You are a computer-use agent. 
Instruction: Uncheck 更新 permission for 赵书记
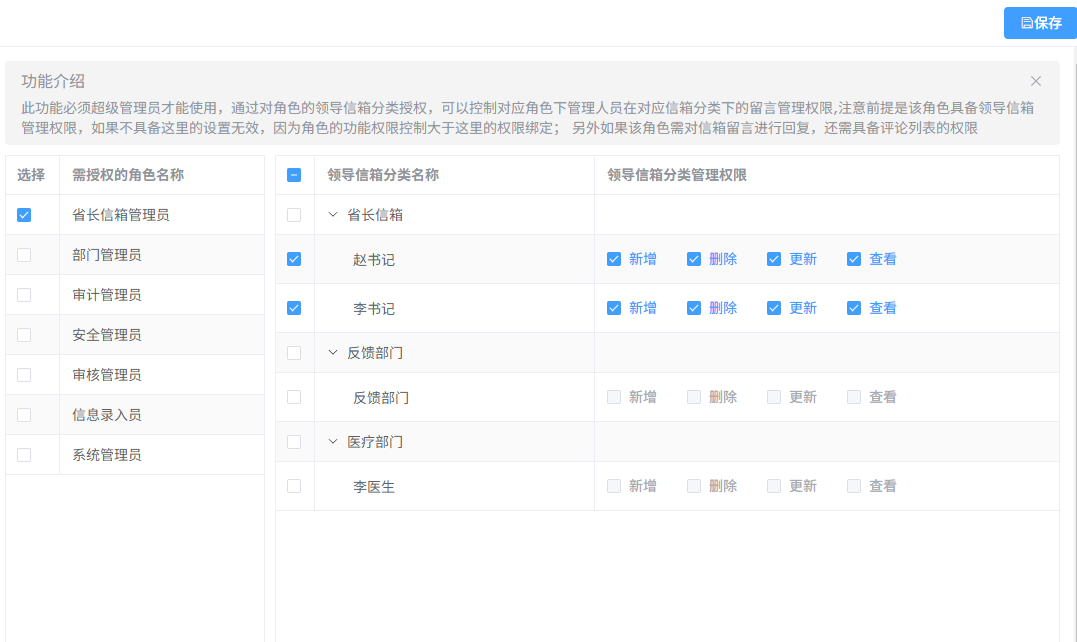point(774,259)
